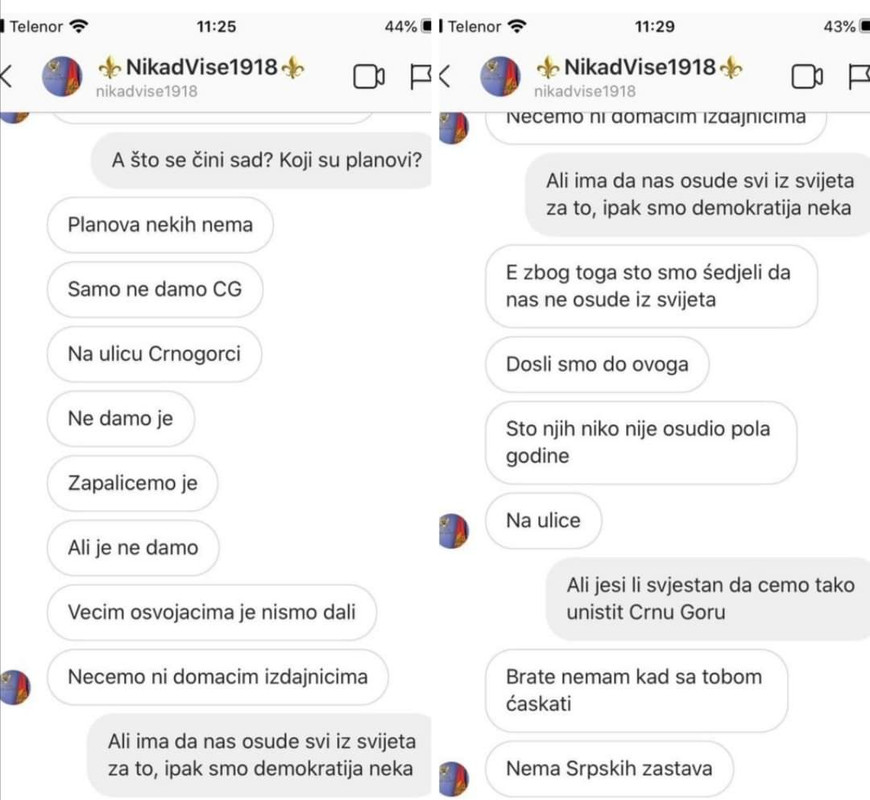Viewport: 870px width, 800px height.
Task: Tap the flag icon in right chat header
Action: [x=859, y=77]
